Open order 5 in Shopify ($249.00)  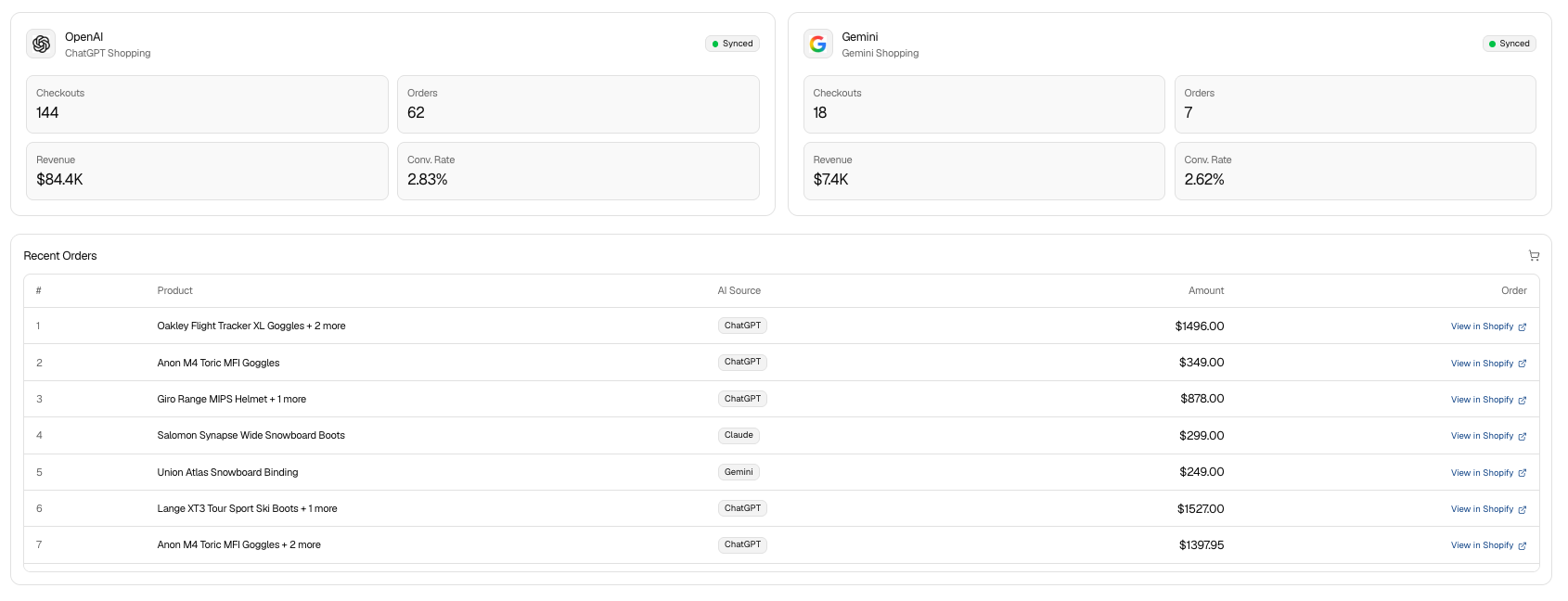click(1488, 473)
